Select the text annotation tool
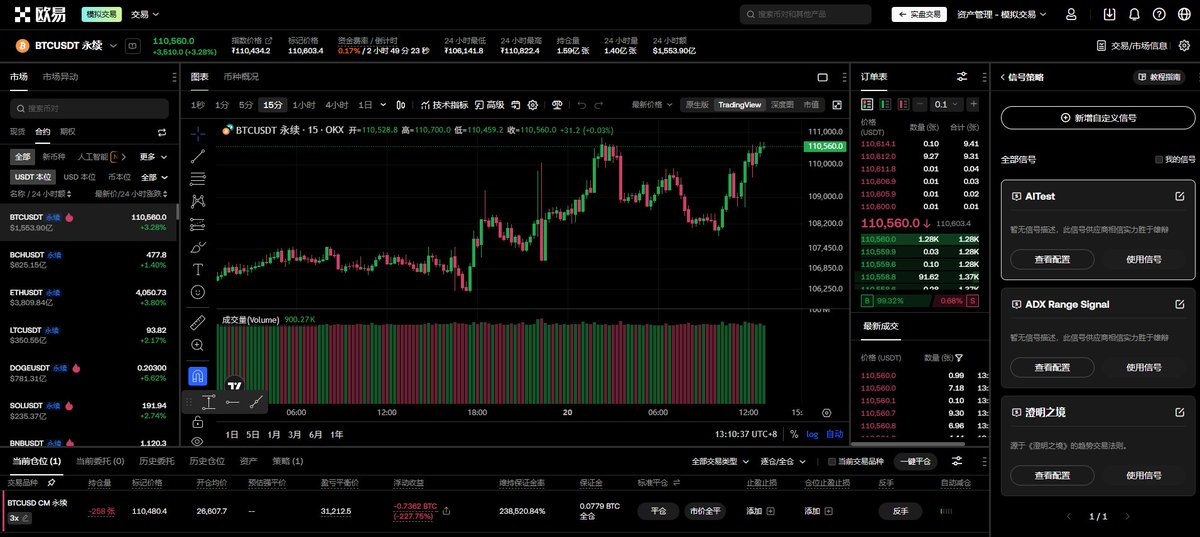The width and height of the screenshot is (1200, 537). coord(198,270)
